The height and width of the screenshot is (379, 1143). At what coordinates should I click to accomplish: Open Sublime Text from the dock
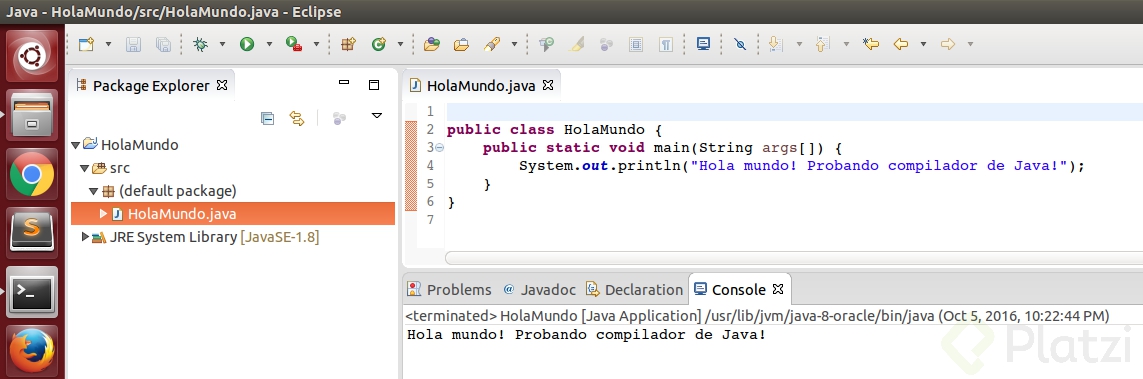32,233
